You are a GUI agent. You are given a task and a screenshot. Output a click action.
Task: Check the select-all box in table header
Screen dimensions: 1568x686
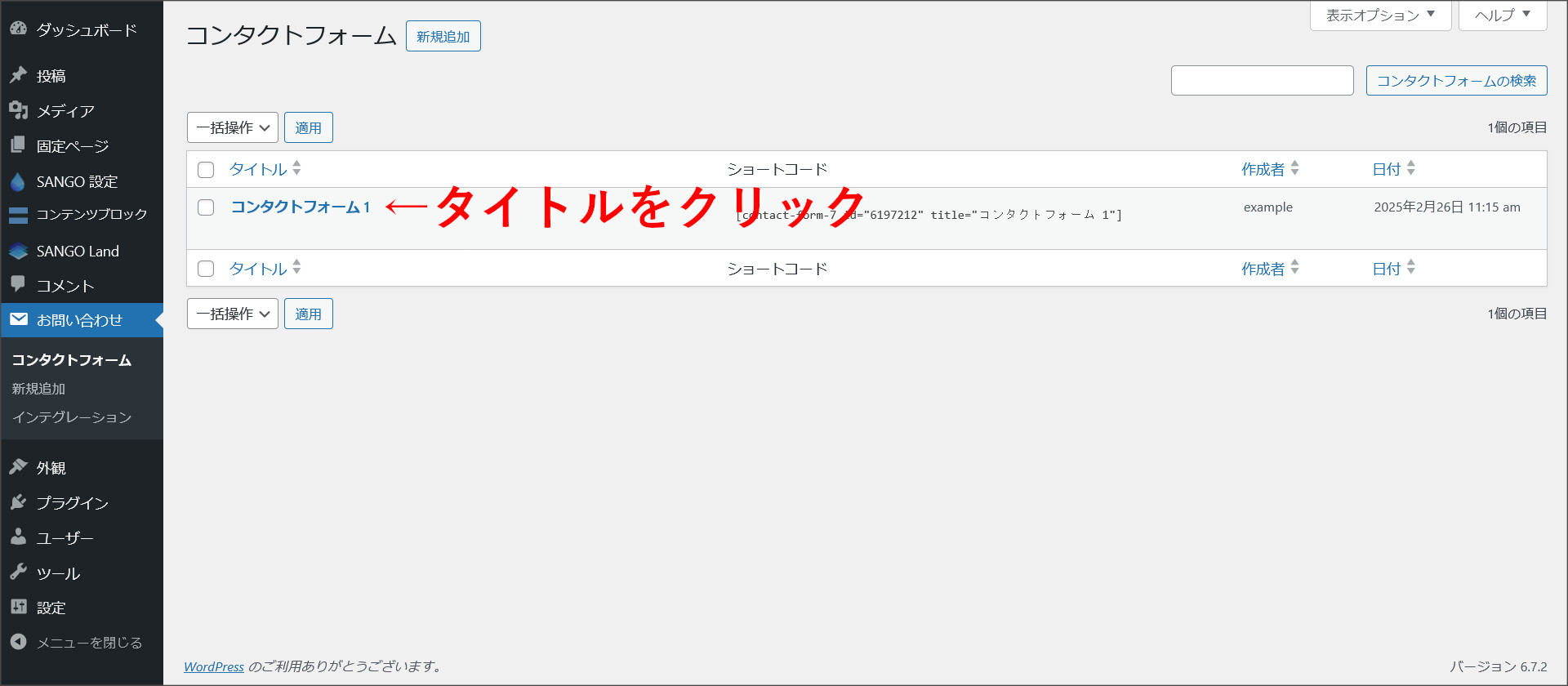click(206, 170)
